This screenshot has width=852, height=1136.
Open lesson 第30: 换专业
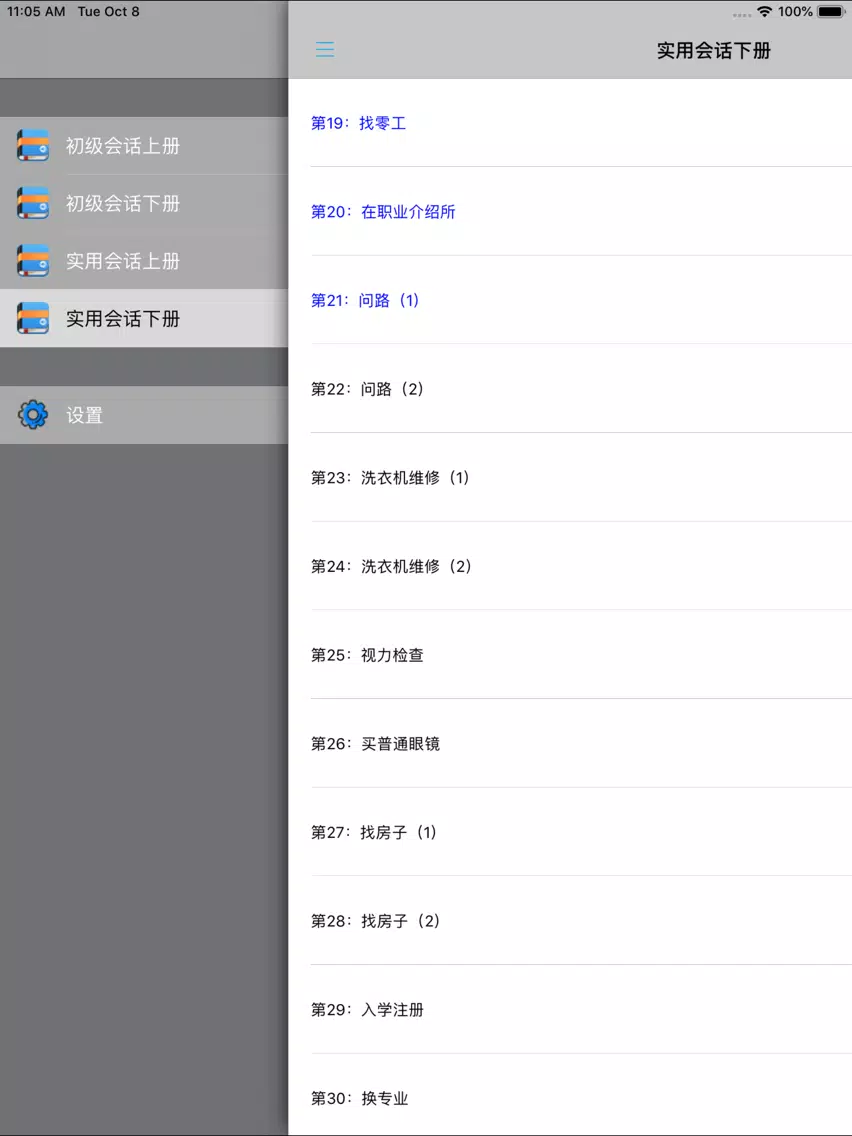(x=359, y=1098)
